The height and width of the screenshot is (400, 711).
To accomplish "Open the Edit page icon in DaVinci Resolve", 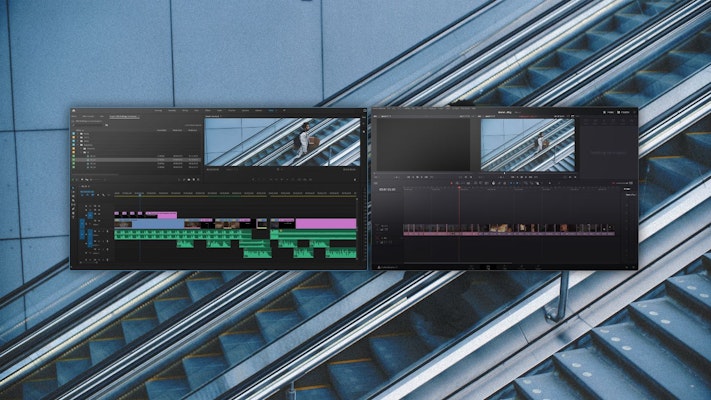I will coord(489,266).
